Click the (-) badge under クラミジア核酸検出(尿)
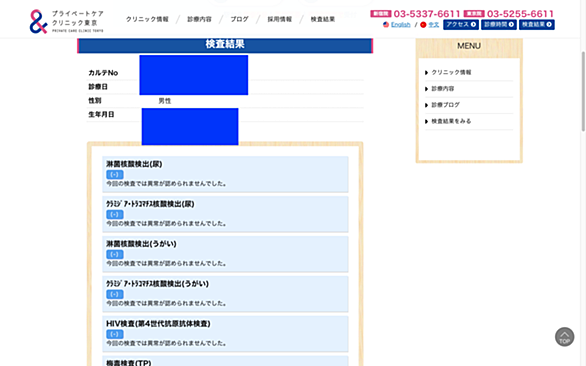 (x=115, y=215)
